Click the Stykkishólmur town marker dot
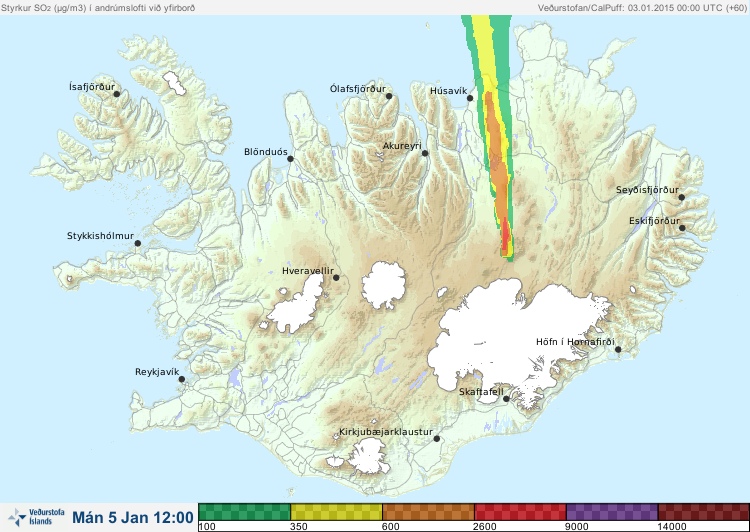Image resolution: width=750 pixels, height=532 pixels. point(138,244)
